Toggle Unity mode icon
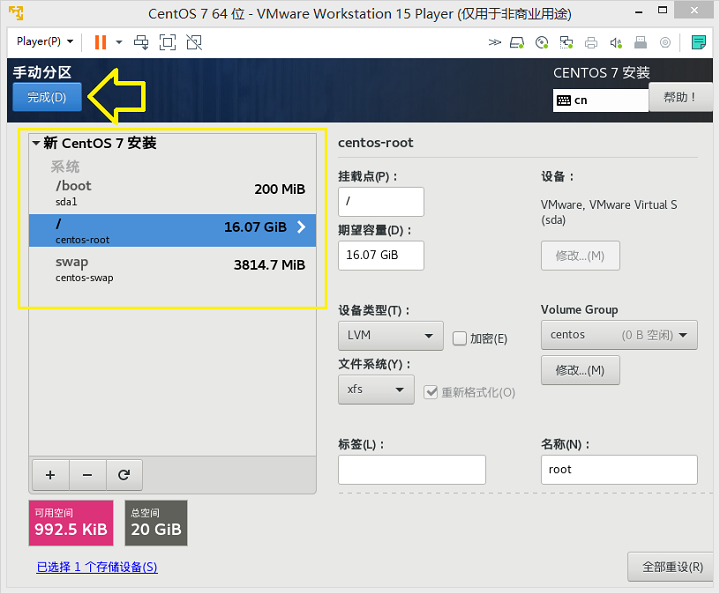Image resolution: width=720 pixels, height=594 pixels. pos(194,42)
